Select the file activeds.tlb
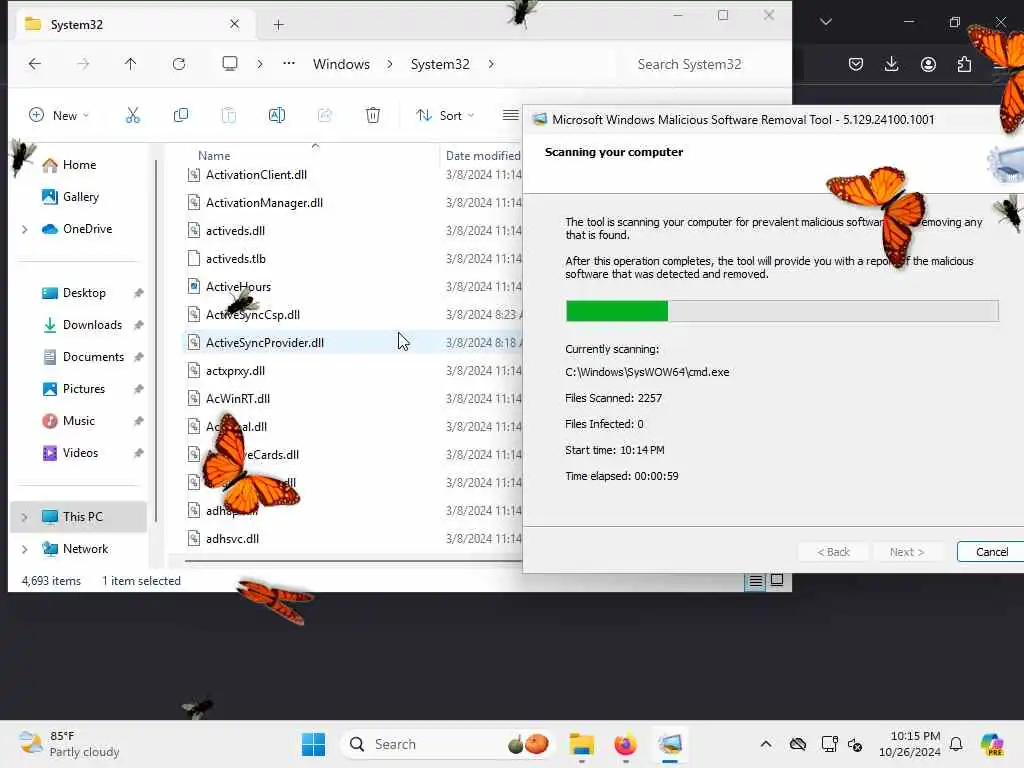Image resolution: width=1024 pixels, height=768 pixels. pos(235,259)
